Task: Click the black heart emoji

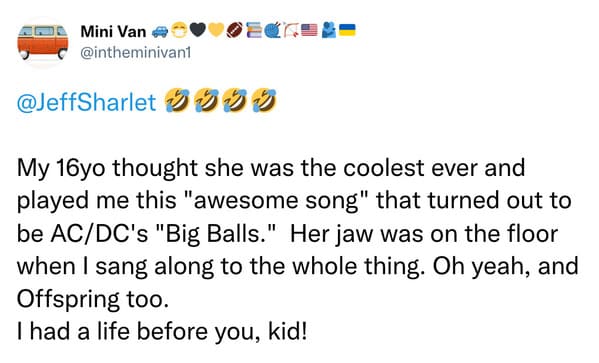Action: (198, 30)
